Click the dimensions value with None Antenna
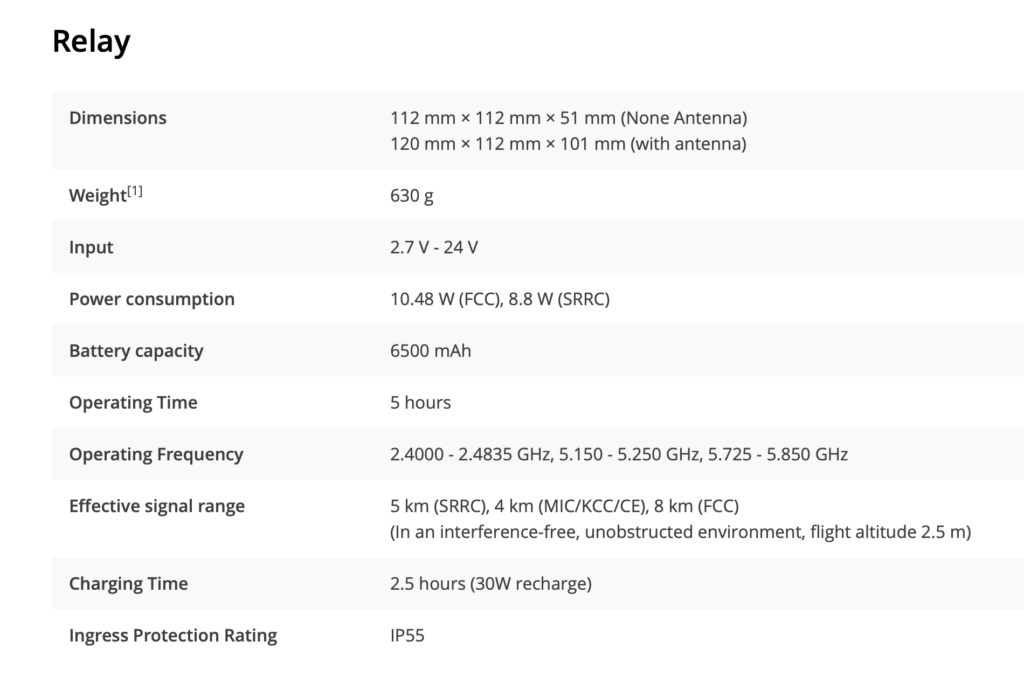The width and height of the screenshot is (1024, 676). (x=568, y=118)
